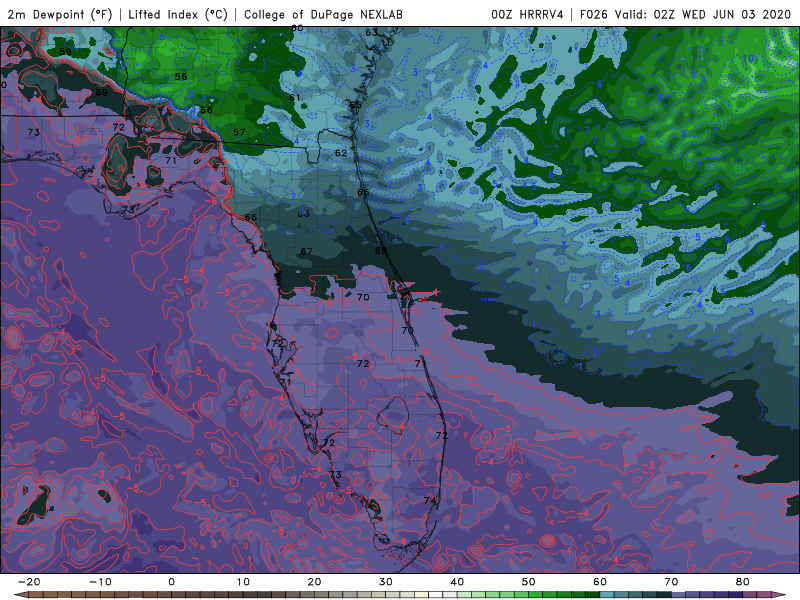Click the '57' dewpoint value on the map
The height and width of the screenshot is (600, 800).
click(x=239, y=132)
